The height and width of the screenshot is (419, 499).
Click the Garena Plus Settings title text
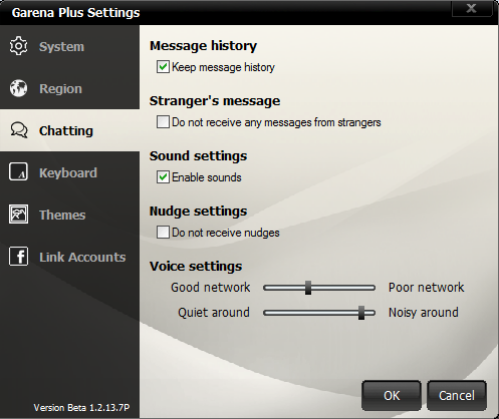(x=76, y=13)
